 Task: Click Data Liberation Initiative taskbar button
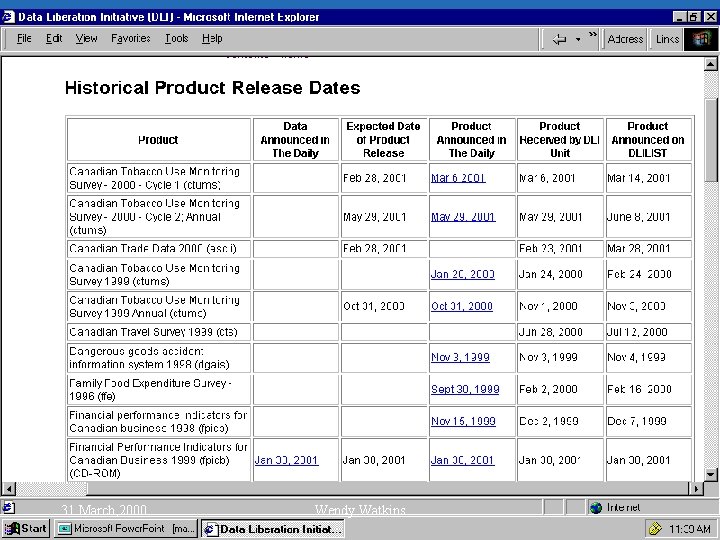click(273, 529)
